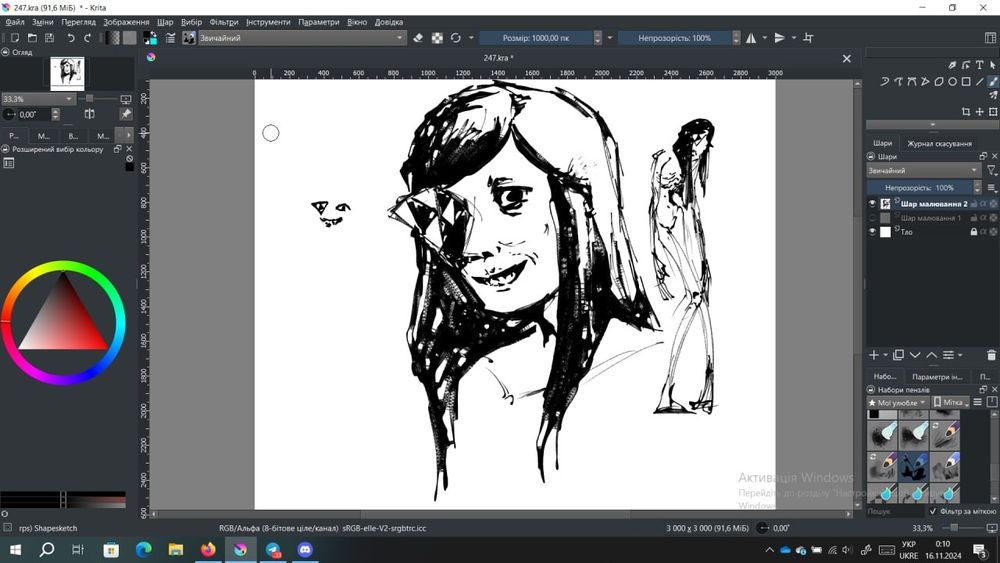Open the Шар menu
This screenshot has width=1000, height=563.
click(165, 22)
